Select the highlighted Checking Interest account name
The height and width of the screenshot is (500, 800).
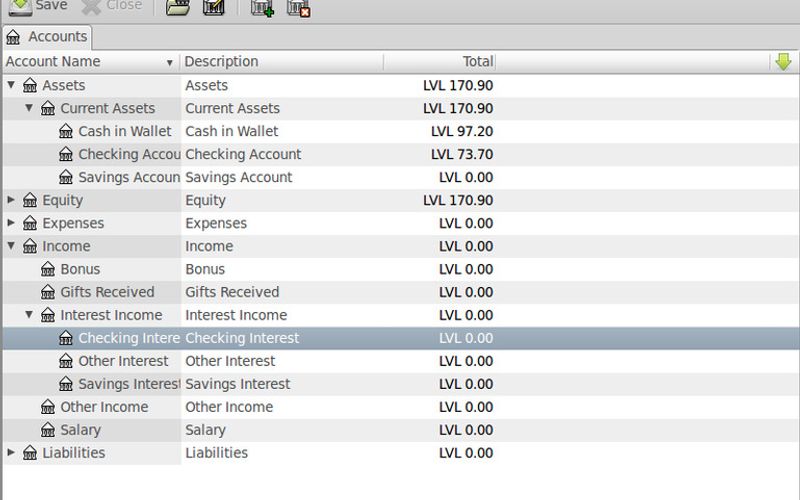point(129,338)
